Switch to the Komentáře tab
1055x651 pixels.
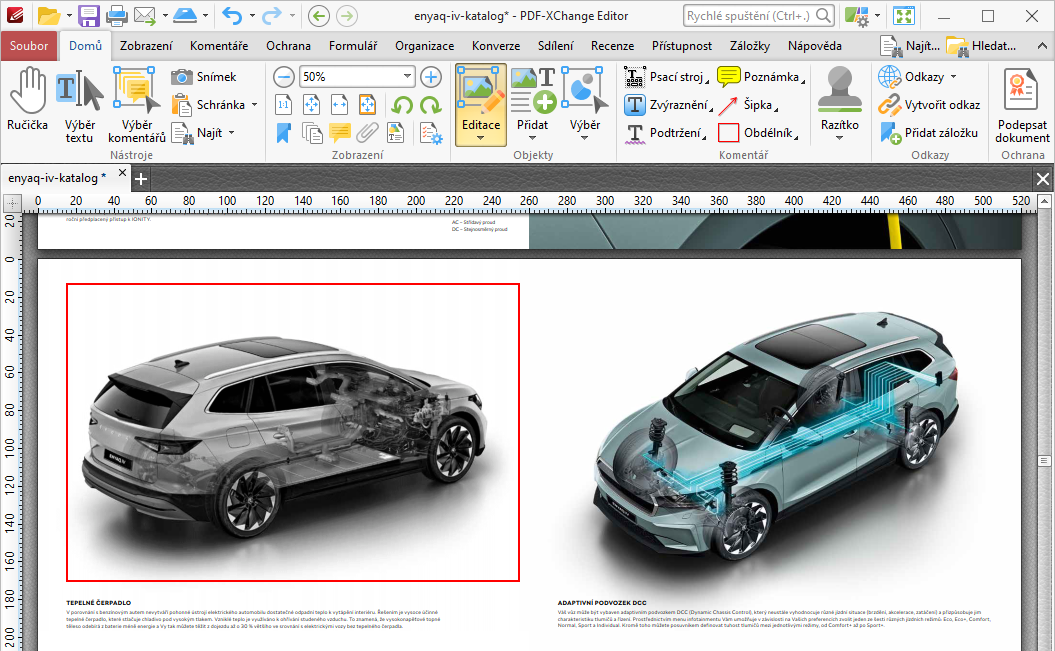[219, 46]
